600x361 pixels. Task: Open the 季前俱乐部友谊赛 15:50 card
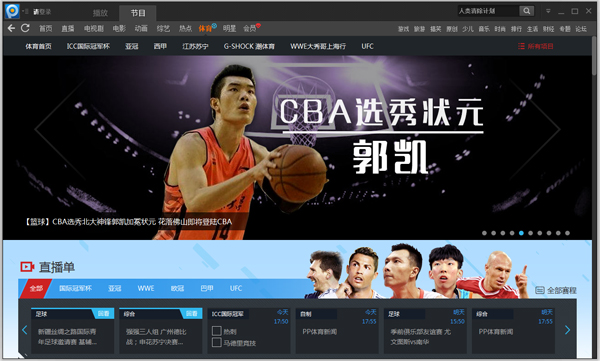click(x=425, y=331)
